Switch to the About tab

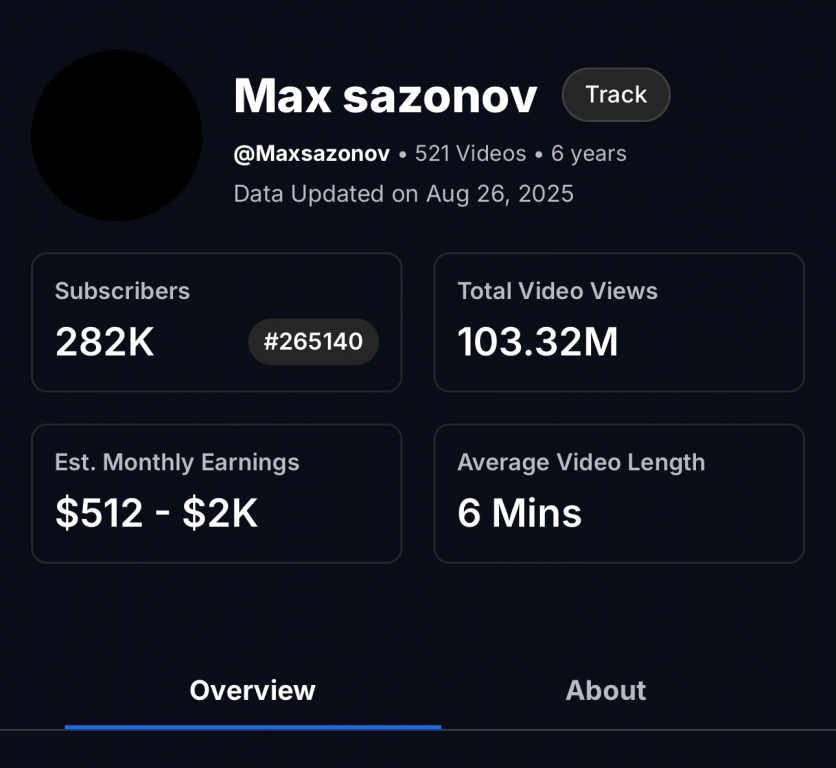click(605, 690)
